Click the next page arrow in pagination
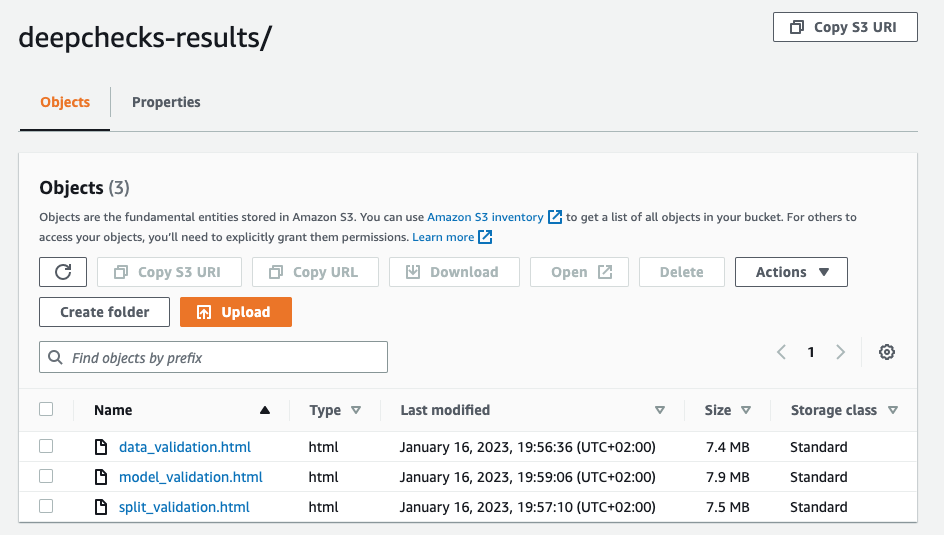The height and width of the screenshot is (535, 944). click(x=840, y=352)
